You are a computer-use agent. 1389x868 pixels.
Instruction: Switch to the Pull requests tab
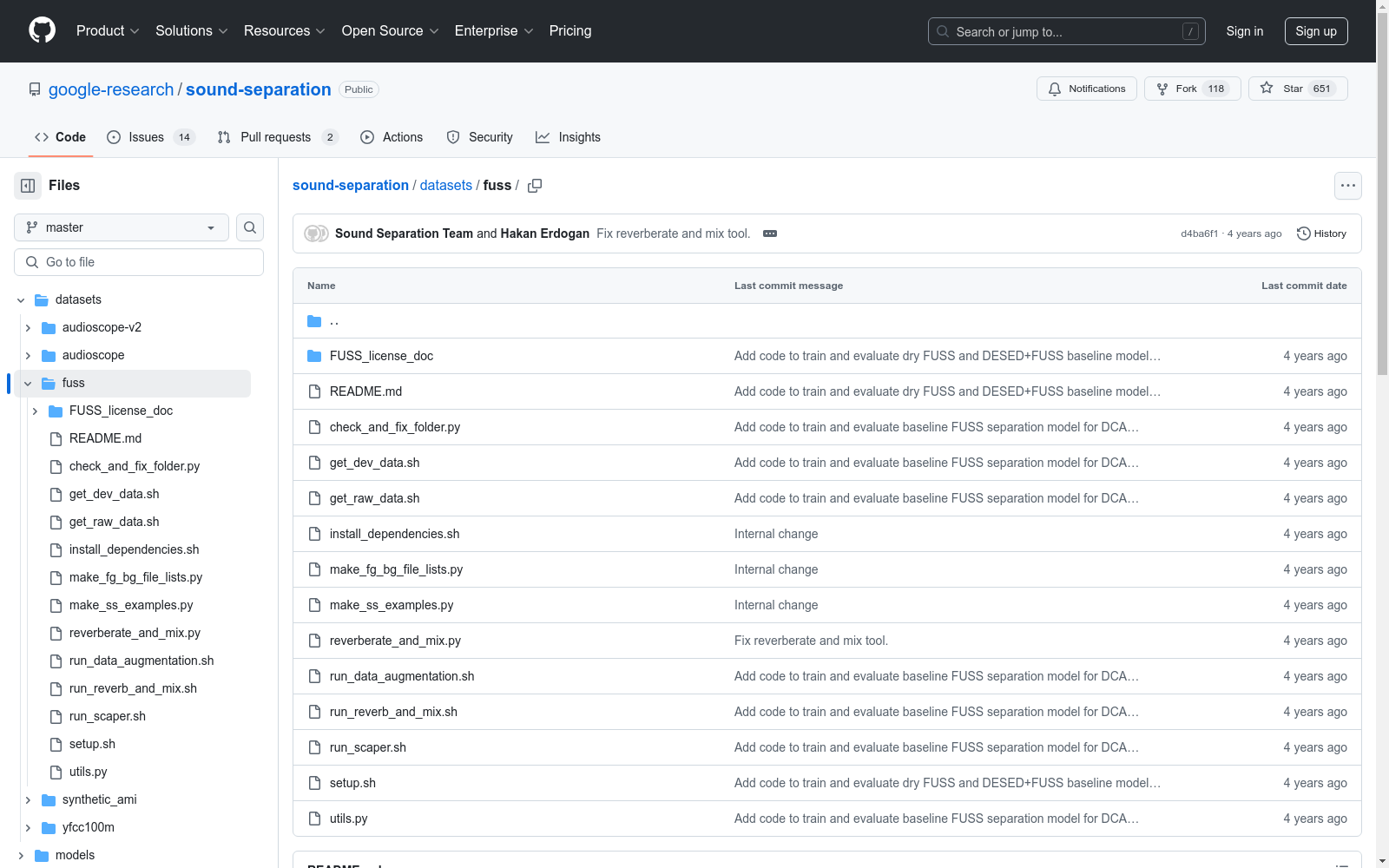(277, 137)
